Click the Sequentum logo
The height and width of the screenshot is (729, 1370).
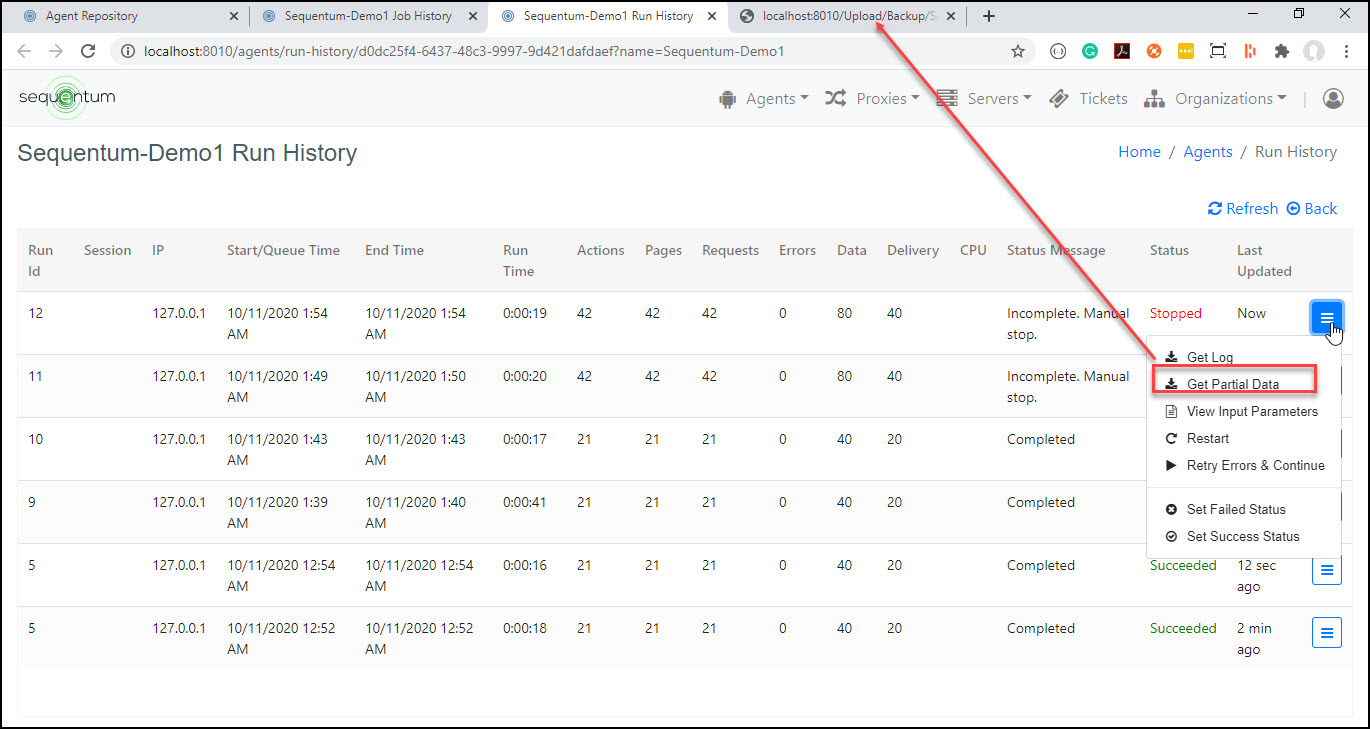(x=67, y=98)
